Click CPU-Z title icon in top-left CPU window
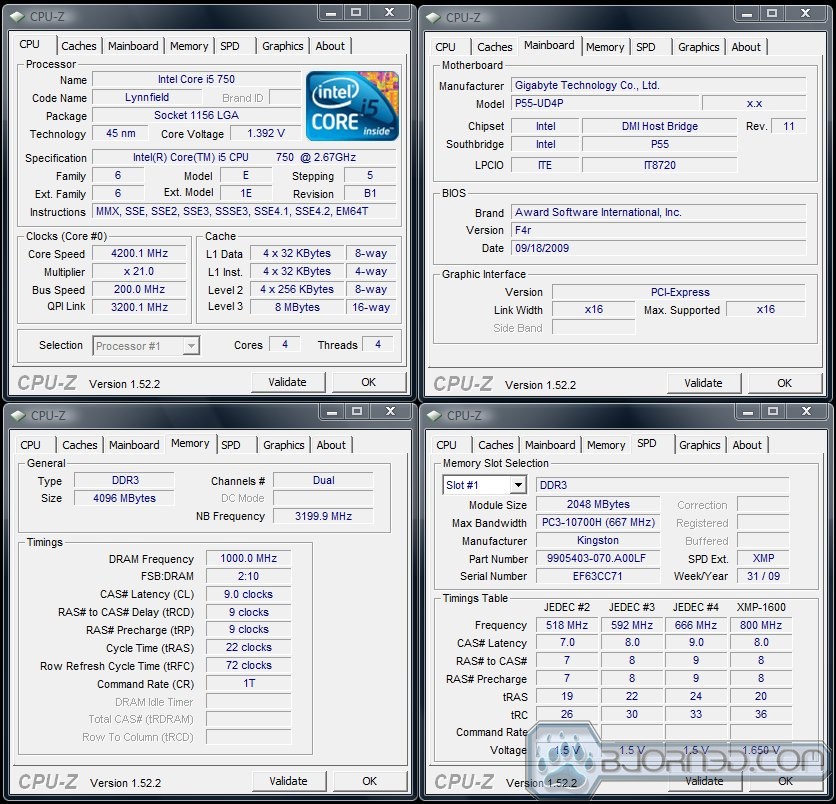 pyautogui.click(x=17, y=17)
